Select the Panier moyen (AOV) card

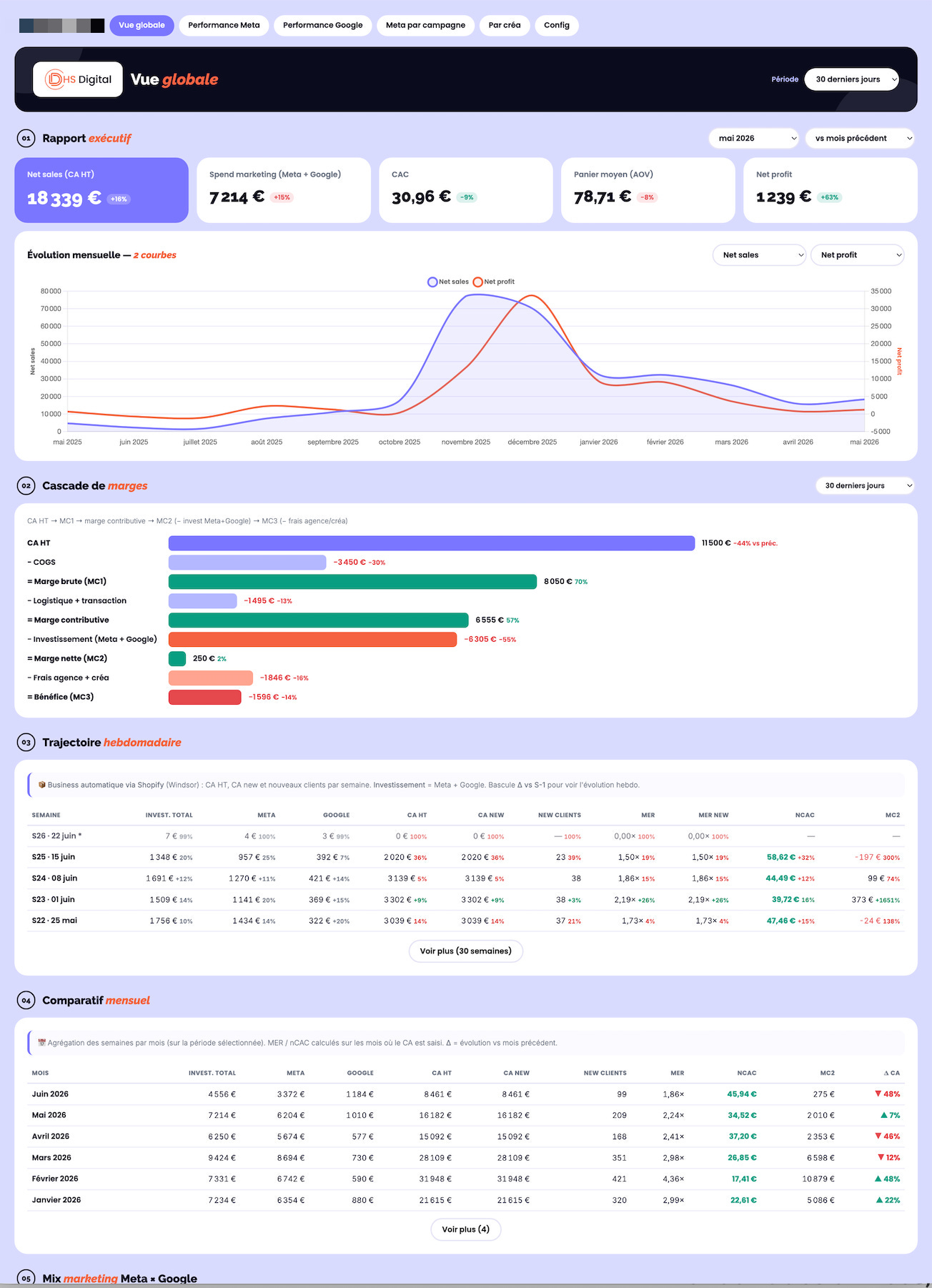point(648,190)
